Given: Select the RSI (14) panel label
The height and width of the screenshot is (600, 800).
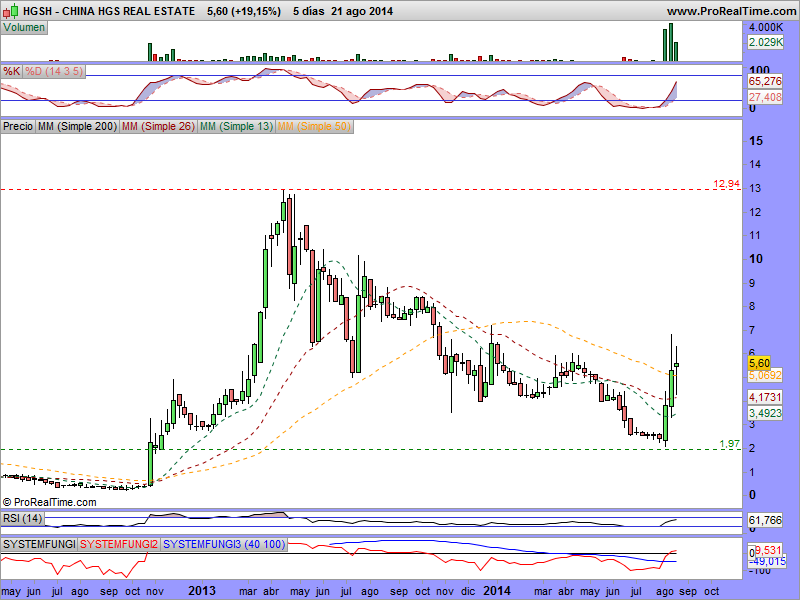Looking at the screenshot, I should (22, 519).
